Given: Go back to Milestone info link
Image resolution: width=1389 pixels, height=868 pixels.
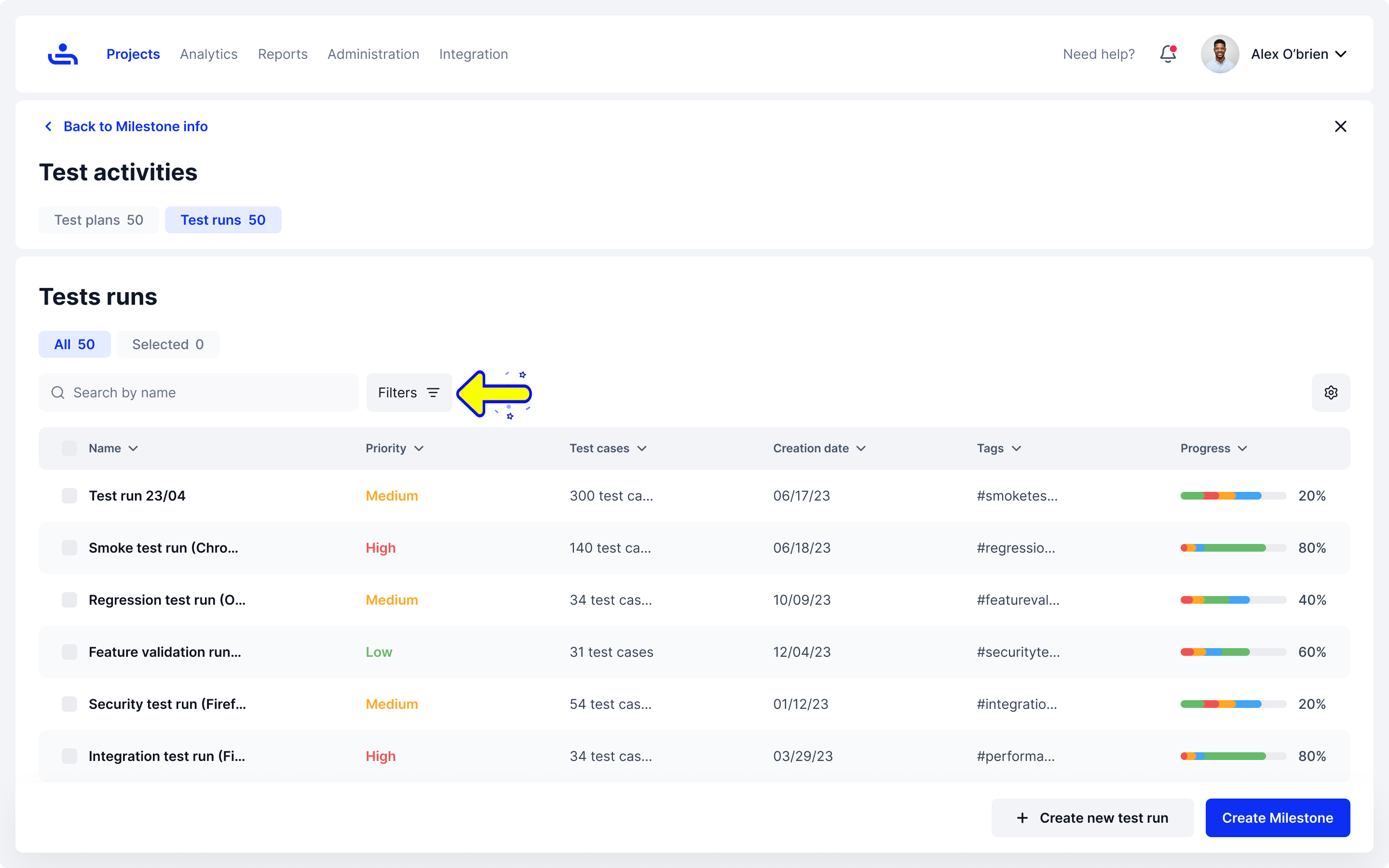Looking at the screenshot, I should (x=136, y=126).
